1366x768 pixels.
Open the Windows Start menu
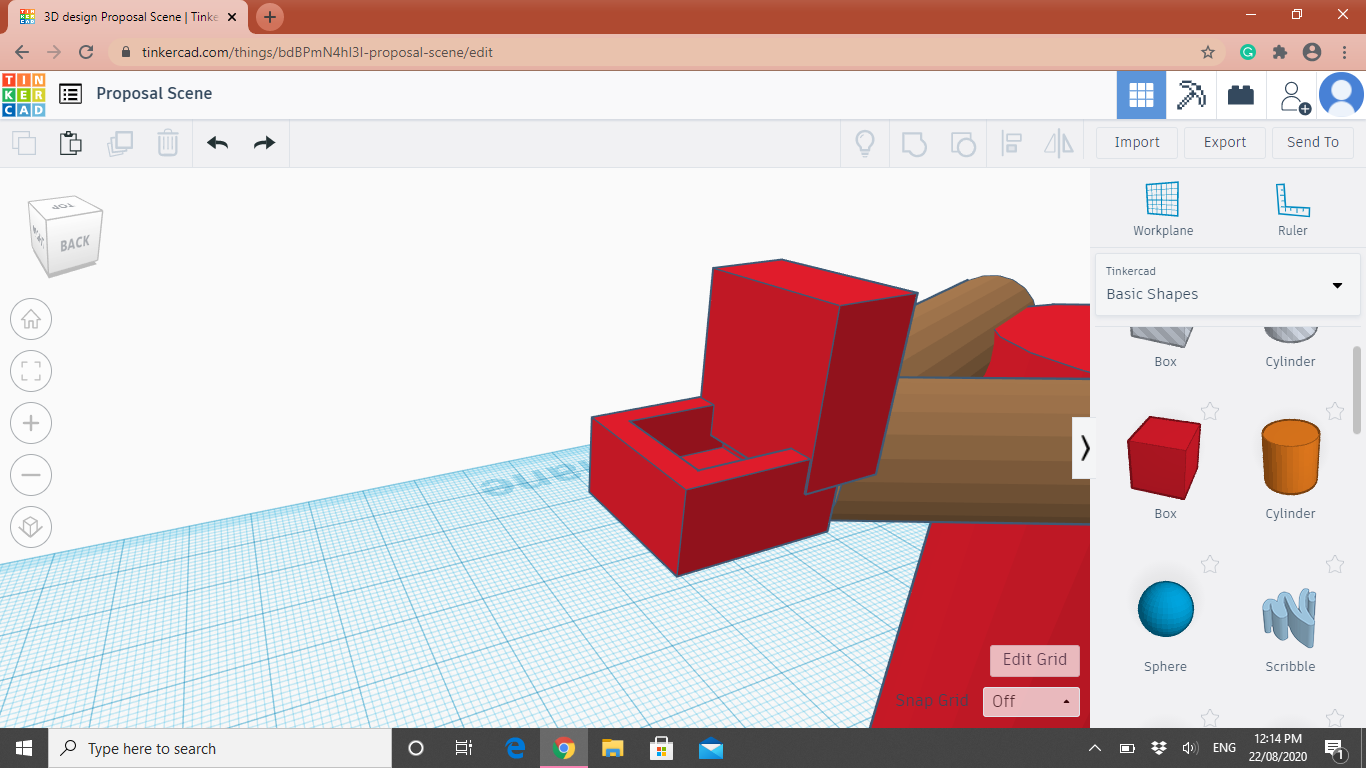tap(24, 748)
